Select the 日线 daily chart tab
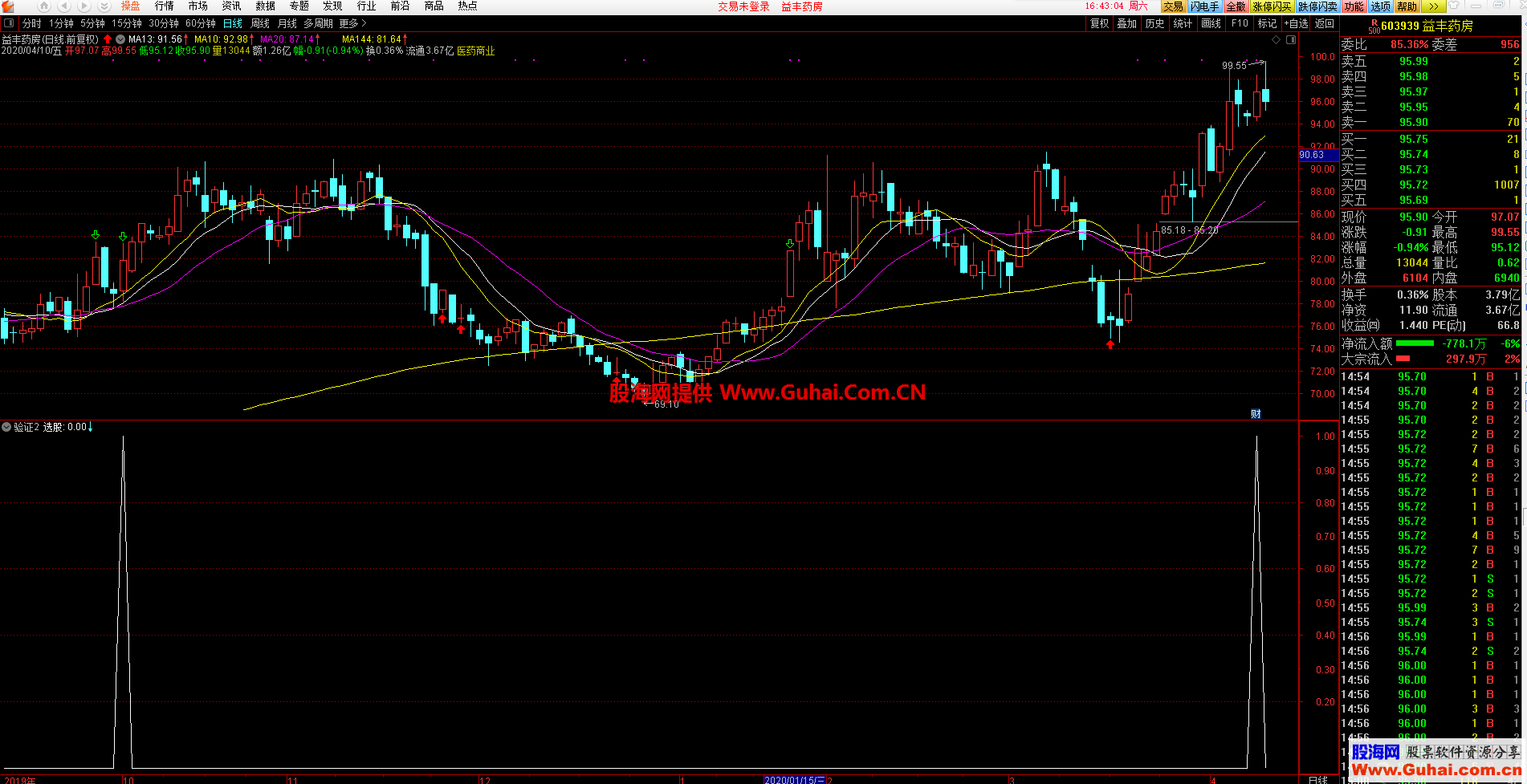The image size is (1527, 784). click(x=232, y=23)
